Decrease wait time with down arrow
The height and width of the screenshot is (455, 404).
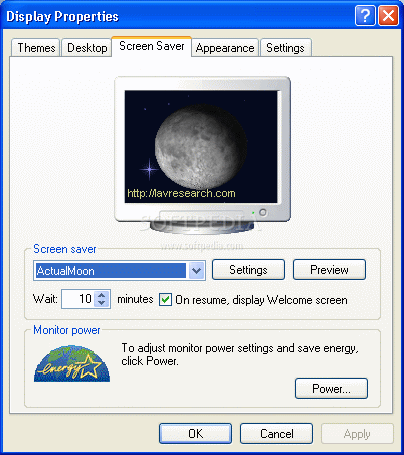click(x=102, y=303)
